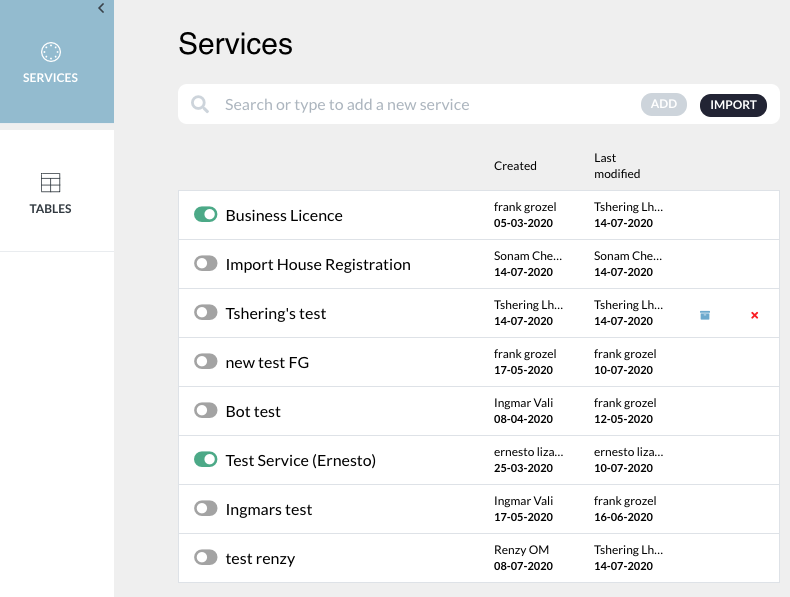This screenshot has height=597, width=790.
Task: Open the Business Licence service
Action: (x=284, y=216)
